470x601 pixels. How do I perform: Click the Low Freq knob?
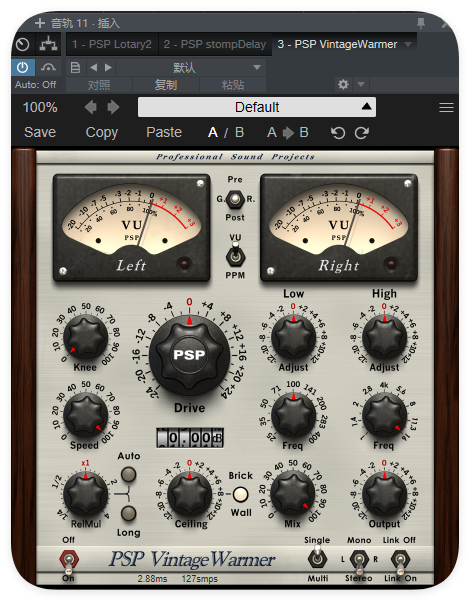[294, 415]
